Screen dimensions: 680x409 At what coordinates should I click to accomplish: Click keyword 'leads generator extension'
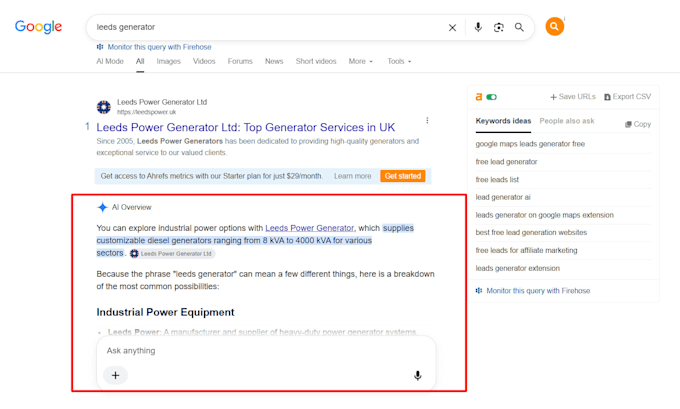tap(517, 268)
